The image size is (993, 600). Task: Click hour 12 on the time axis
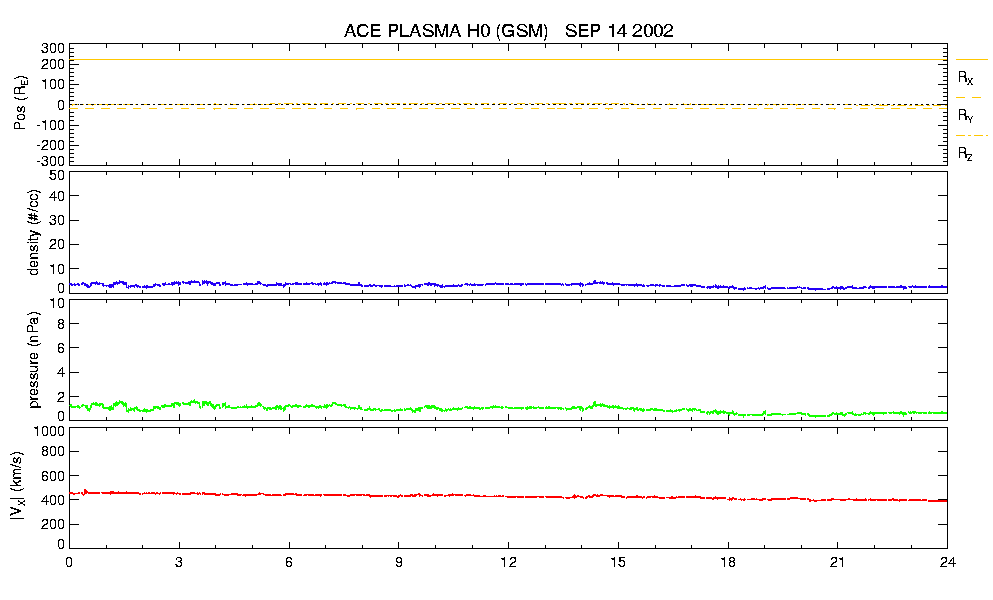pyautogui.click(x=508, y=563)
